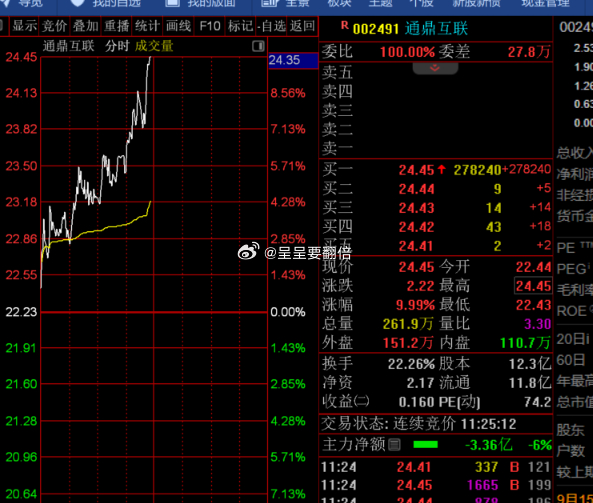
Task: Click 内盘 value 110.7万
Action: pos(525,343)
